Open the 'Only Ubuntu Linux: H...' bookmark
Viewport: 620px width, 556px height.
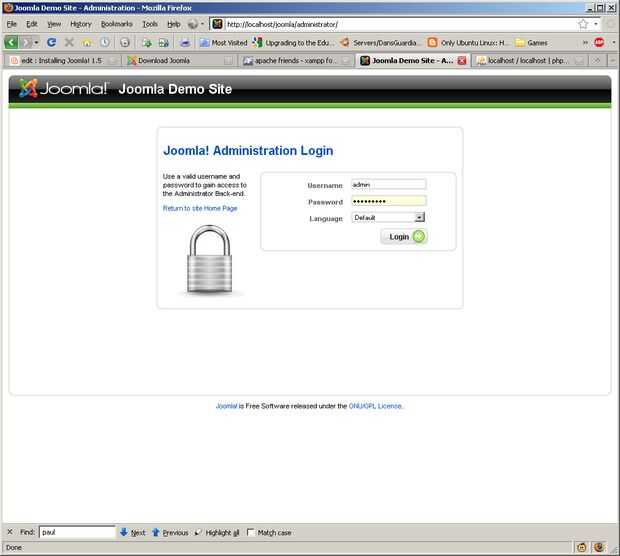tap(467, 42)
